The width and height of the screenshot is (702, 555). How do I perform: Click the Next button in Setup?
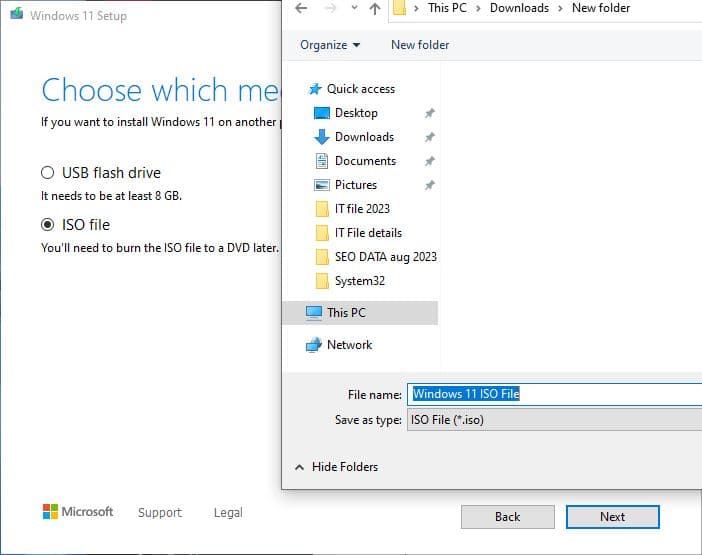612,517
